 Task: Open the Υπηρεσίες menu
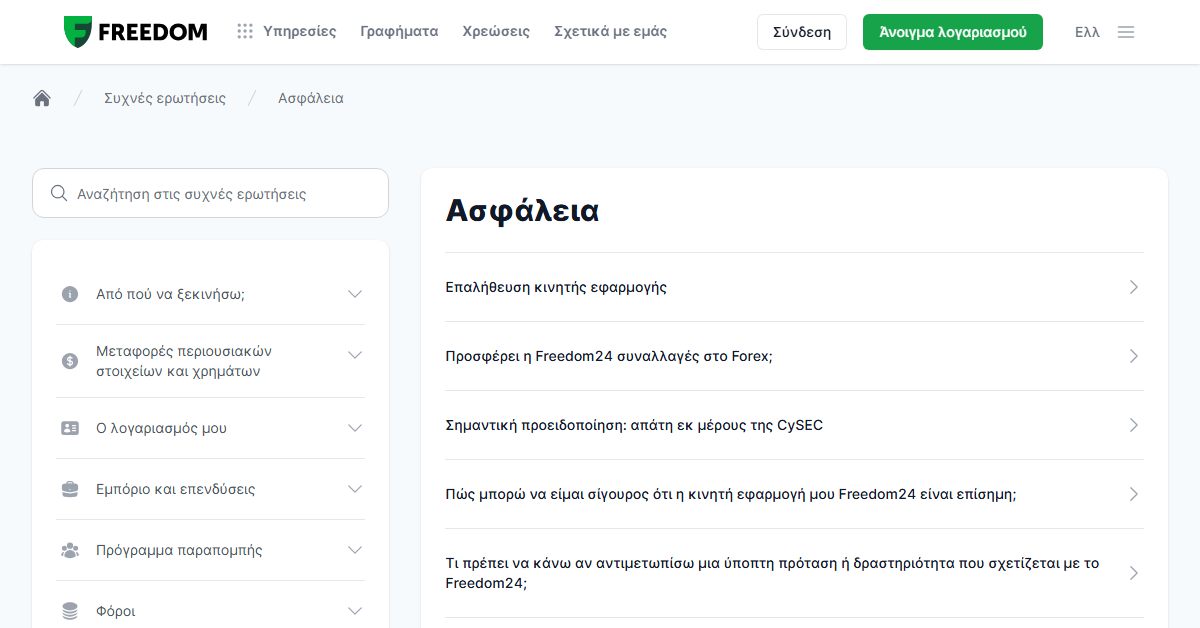click(x=300, y=32)
